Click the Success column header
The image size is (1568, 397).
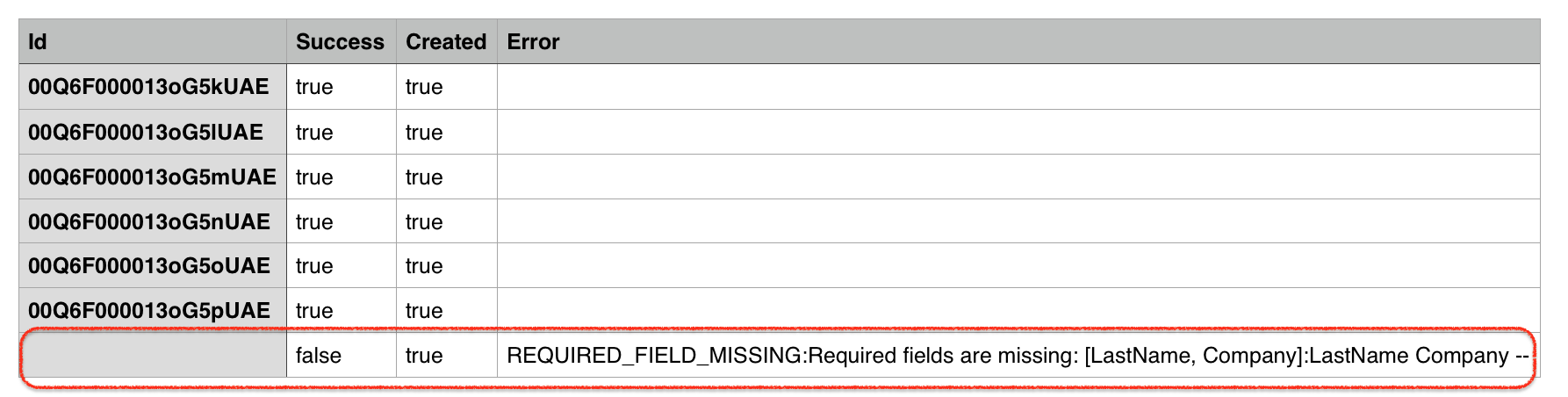(x=341, y=41)
